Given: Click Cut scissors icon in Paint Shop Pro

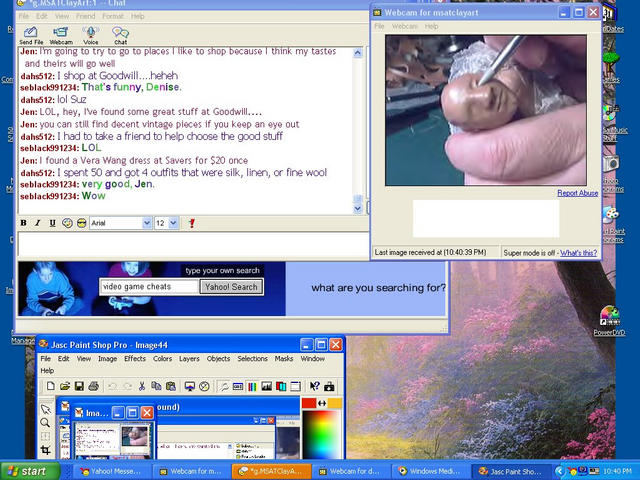Looking at the screenshot, I should [142, 386].
